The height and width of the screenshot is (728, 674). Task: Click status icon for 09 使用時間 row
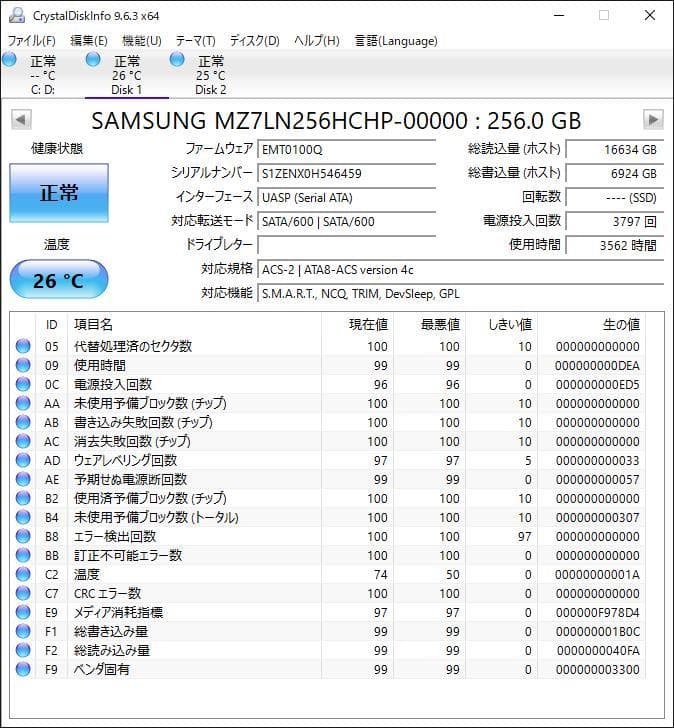point(23,365)
